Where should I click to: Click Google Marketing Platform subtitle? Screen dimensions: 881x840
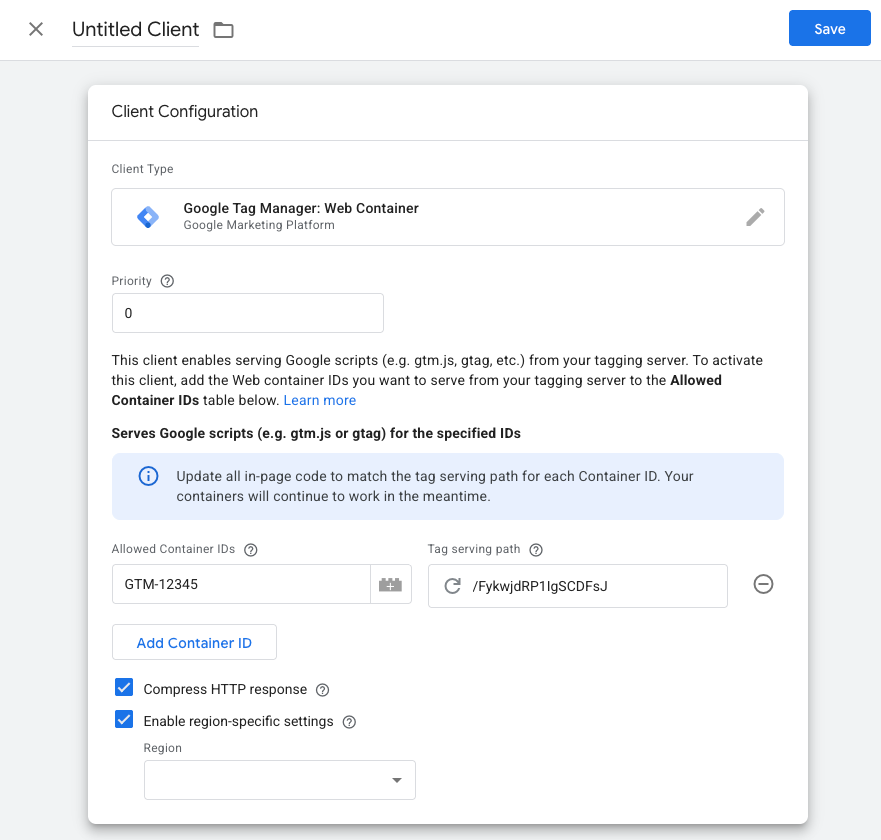259,225
